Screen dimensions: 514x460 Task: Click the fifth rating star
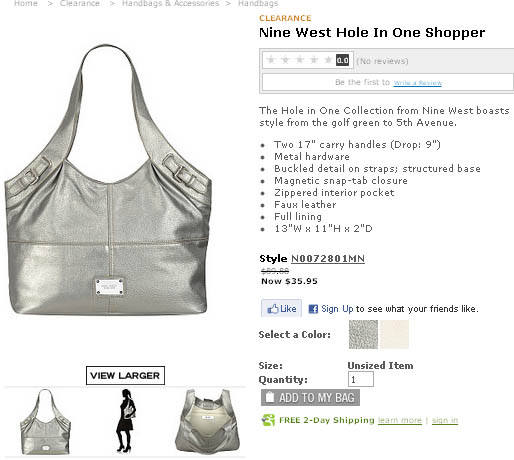coord(328,60)
